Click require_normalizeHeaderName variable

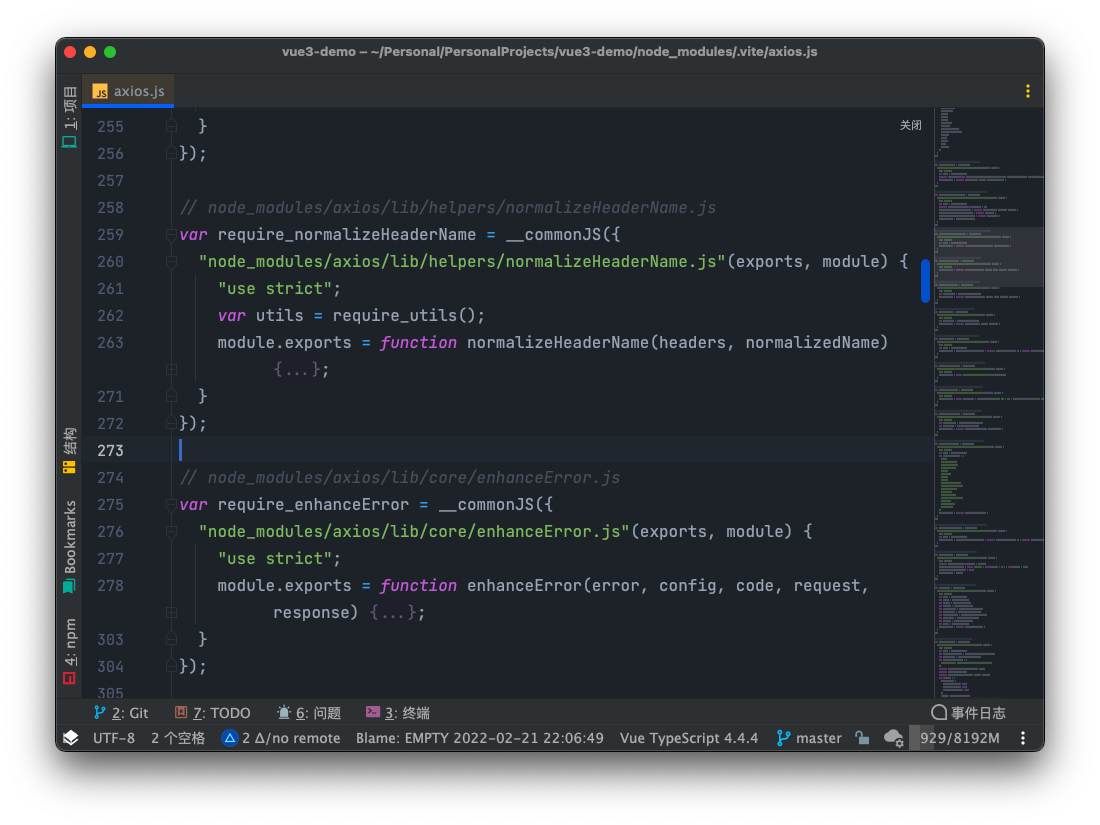point(347,234)
